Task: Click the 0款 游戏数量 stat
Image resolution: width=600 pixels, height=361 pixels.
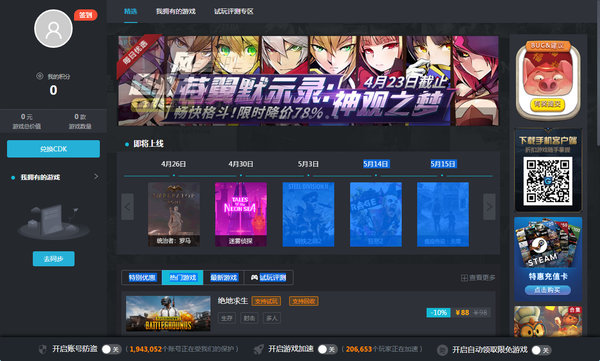Action: click(x=80, y=121)
